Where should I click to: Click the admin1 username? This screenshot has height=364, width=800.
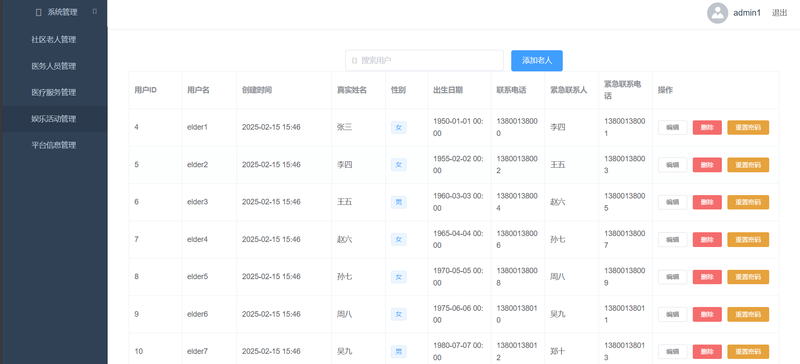click(x=747, y=13)
